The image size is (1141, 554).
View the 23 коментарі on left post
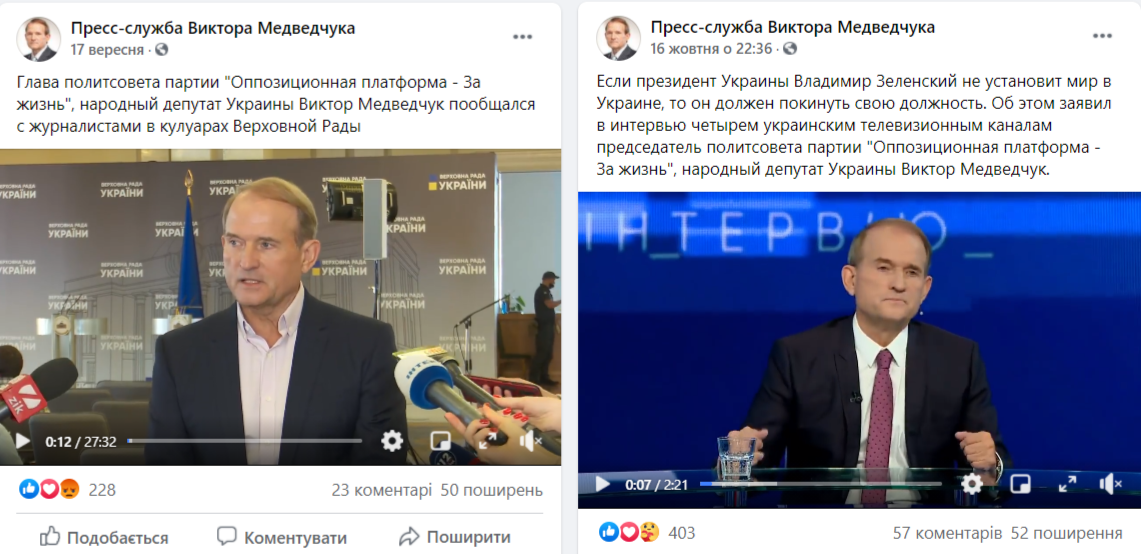[381, 490]
